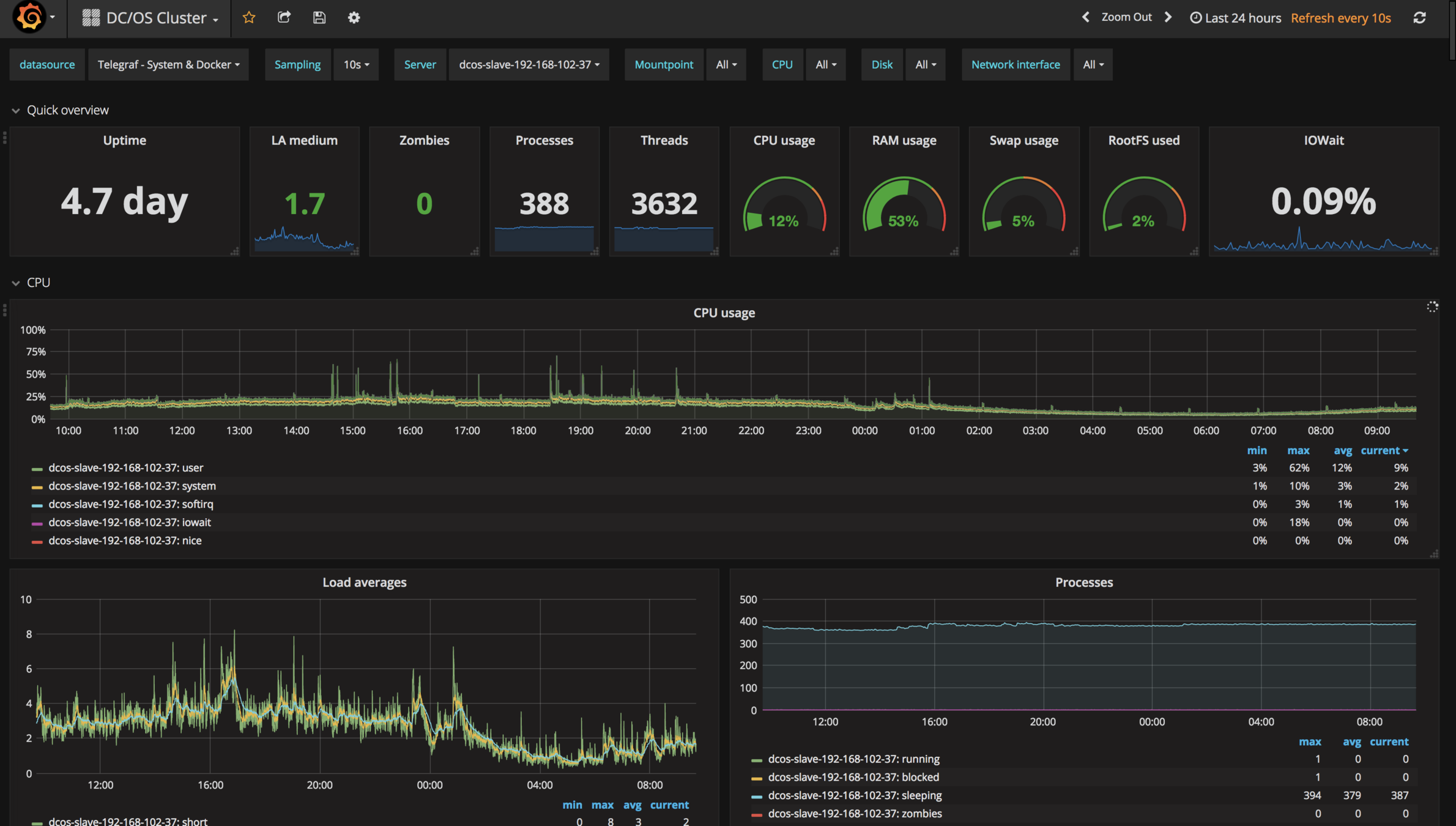This screenshot has width=1456, height=826.
Task: Shift time range back with left arrow
Action: click(x=1085, y=17)
